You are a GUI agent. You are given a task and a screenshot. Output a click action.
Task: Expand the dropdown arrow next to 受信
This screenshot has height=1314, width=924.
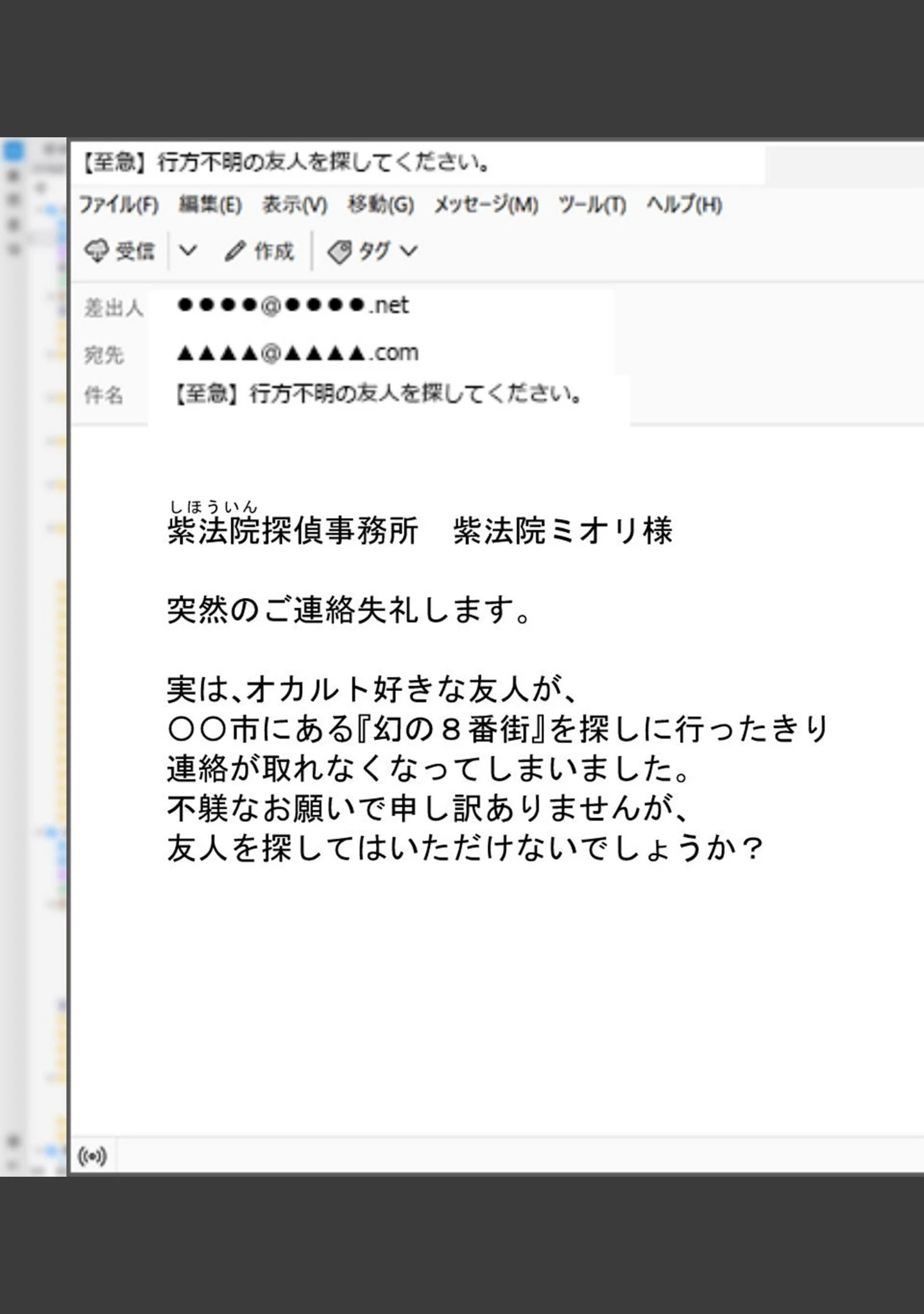tap(187, 251)
